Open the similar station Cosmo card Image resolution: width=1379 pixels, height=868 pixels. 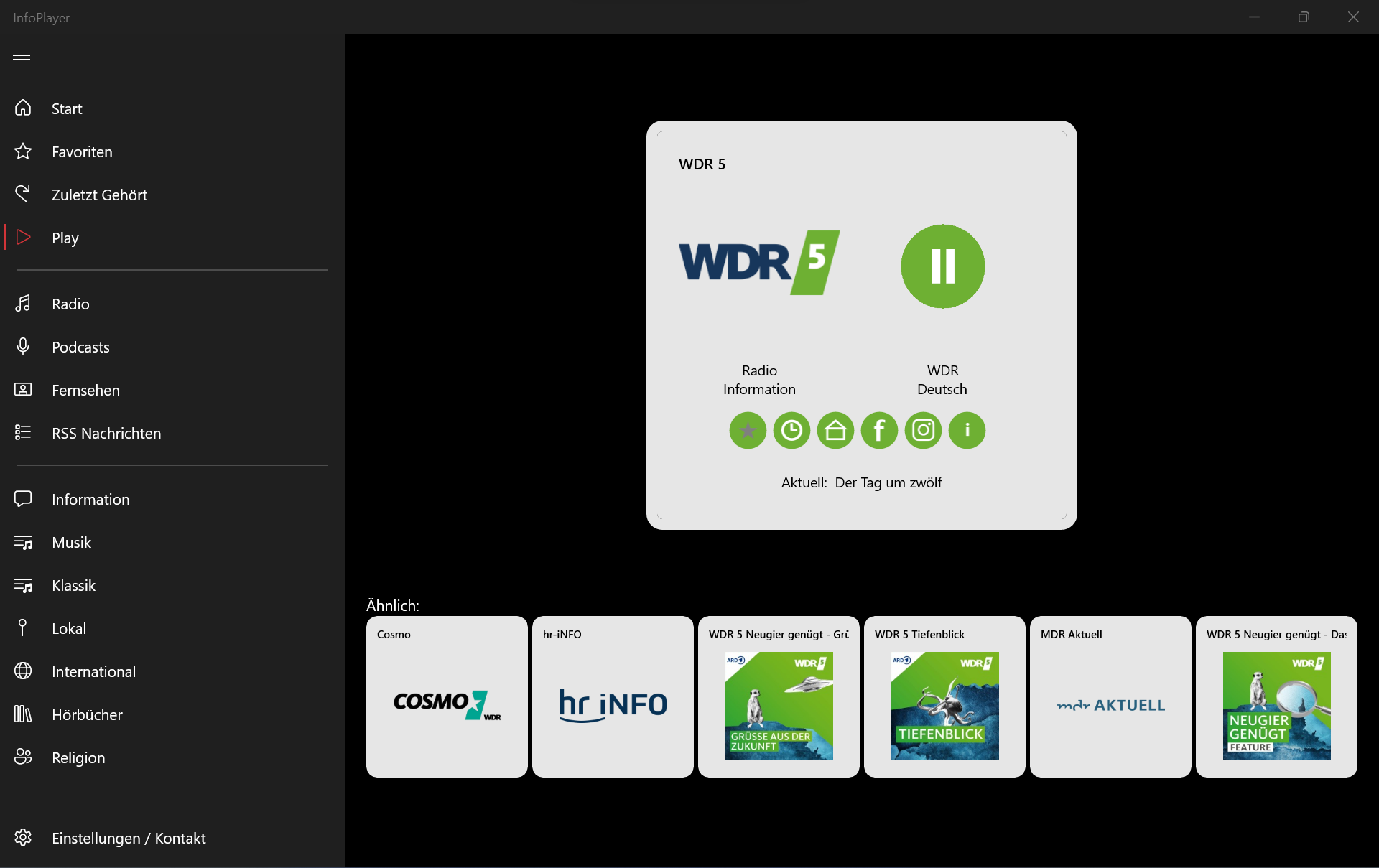(447, 696)
